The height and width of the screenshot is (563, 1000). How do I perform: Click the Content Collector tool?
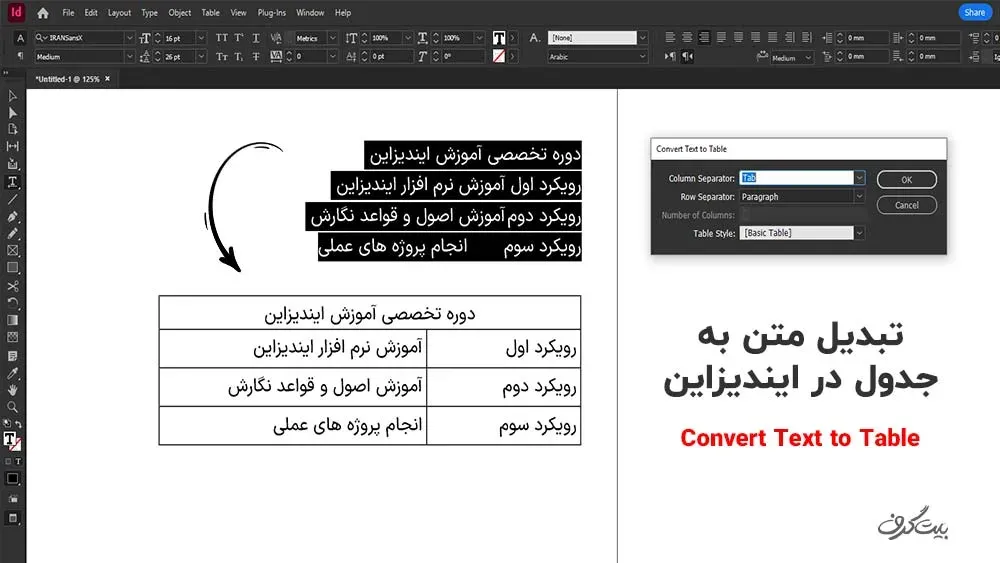tap(12, 165)
